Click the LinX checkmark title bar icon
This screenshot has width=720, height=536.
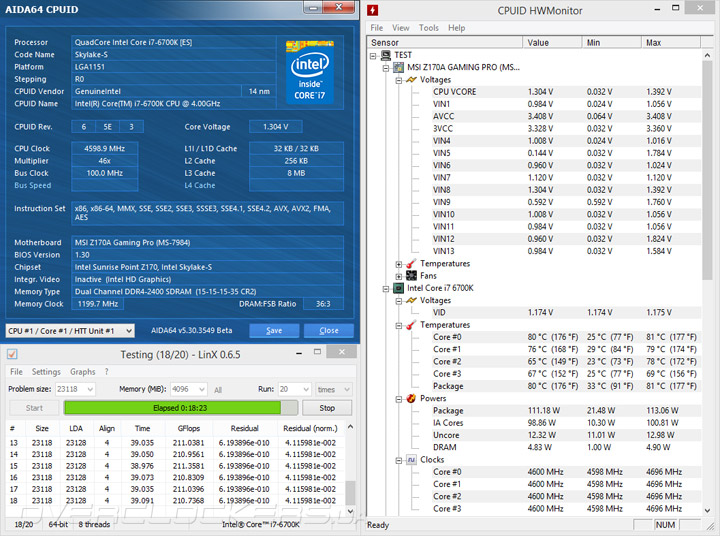(10, 354)
